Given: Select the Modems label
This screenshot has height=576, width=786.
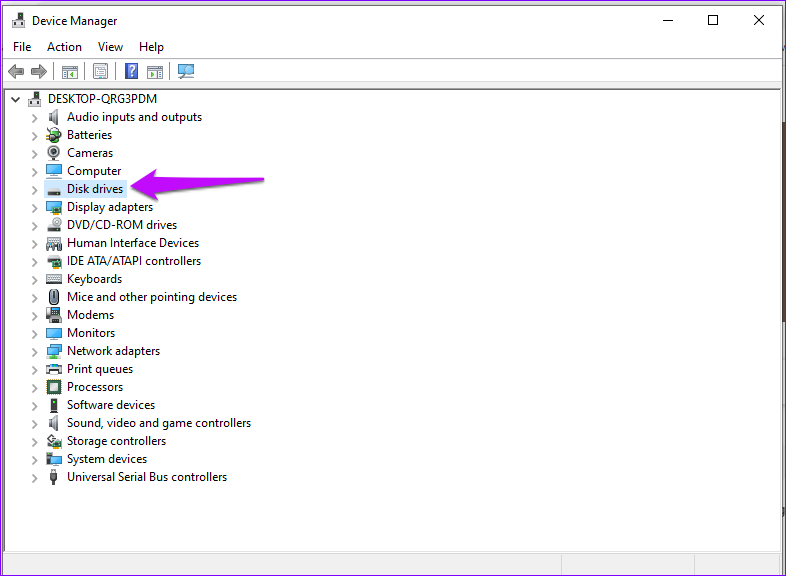Looking at the screenshot, I should click(91, 315).
